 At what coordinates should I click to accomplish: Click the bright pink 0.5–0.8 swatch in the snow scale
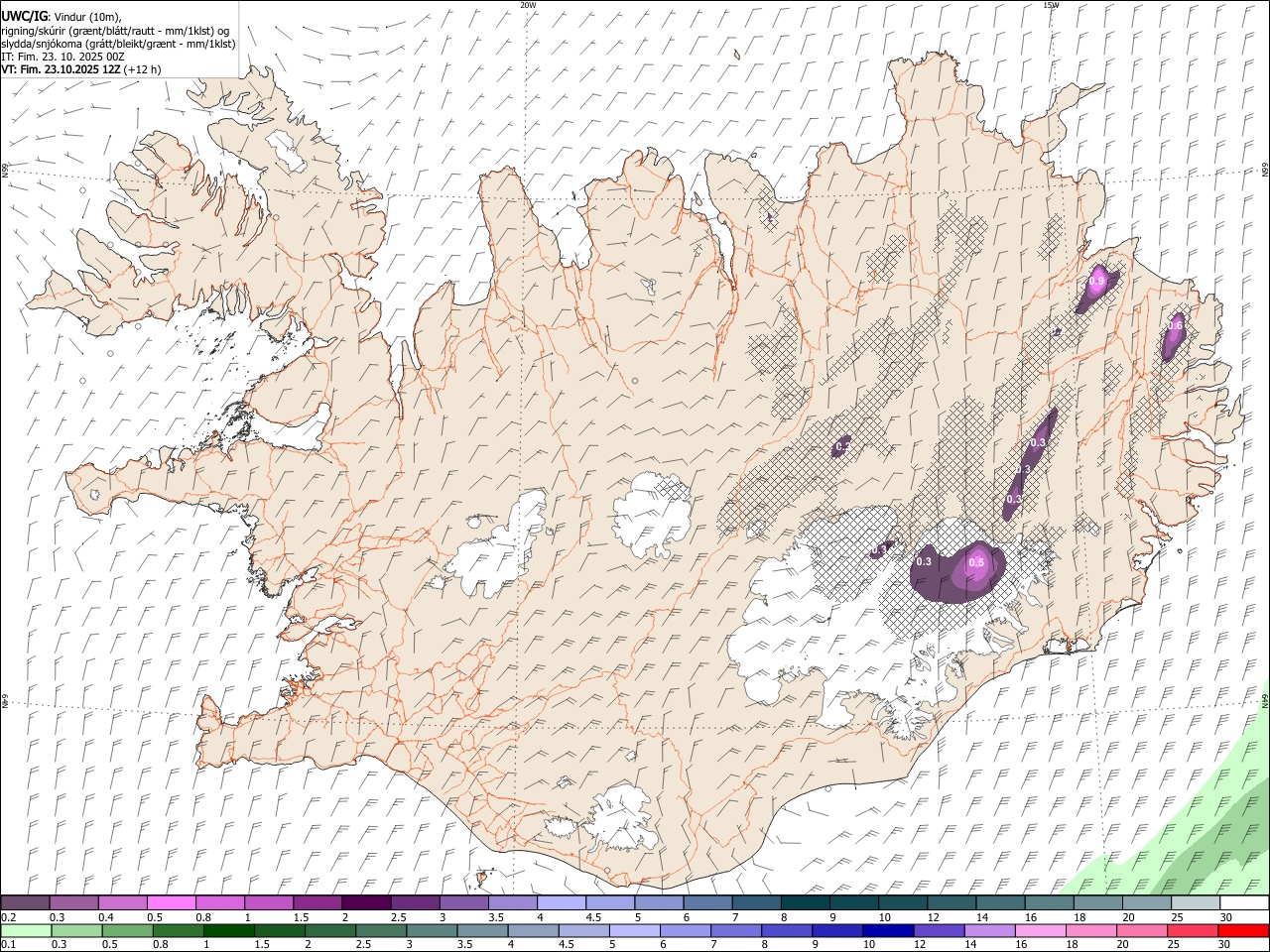[x=171, y=903]
